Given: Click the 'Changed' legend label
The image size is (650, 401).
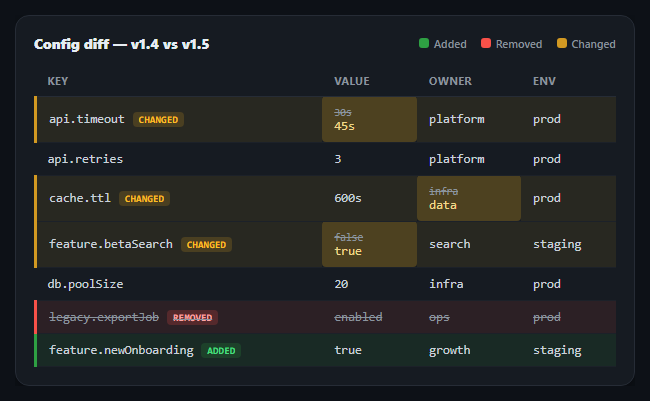Looking at the screenshot, I should 593,44.
